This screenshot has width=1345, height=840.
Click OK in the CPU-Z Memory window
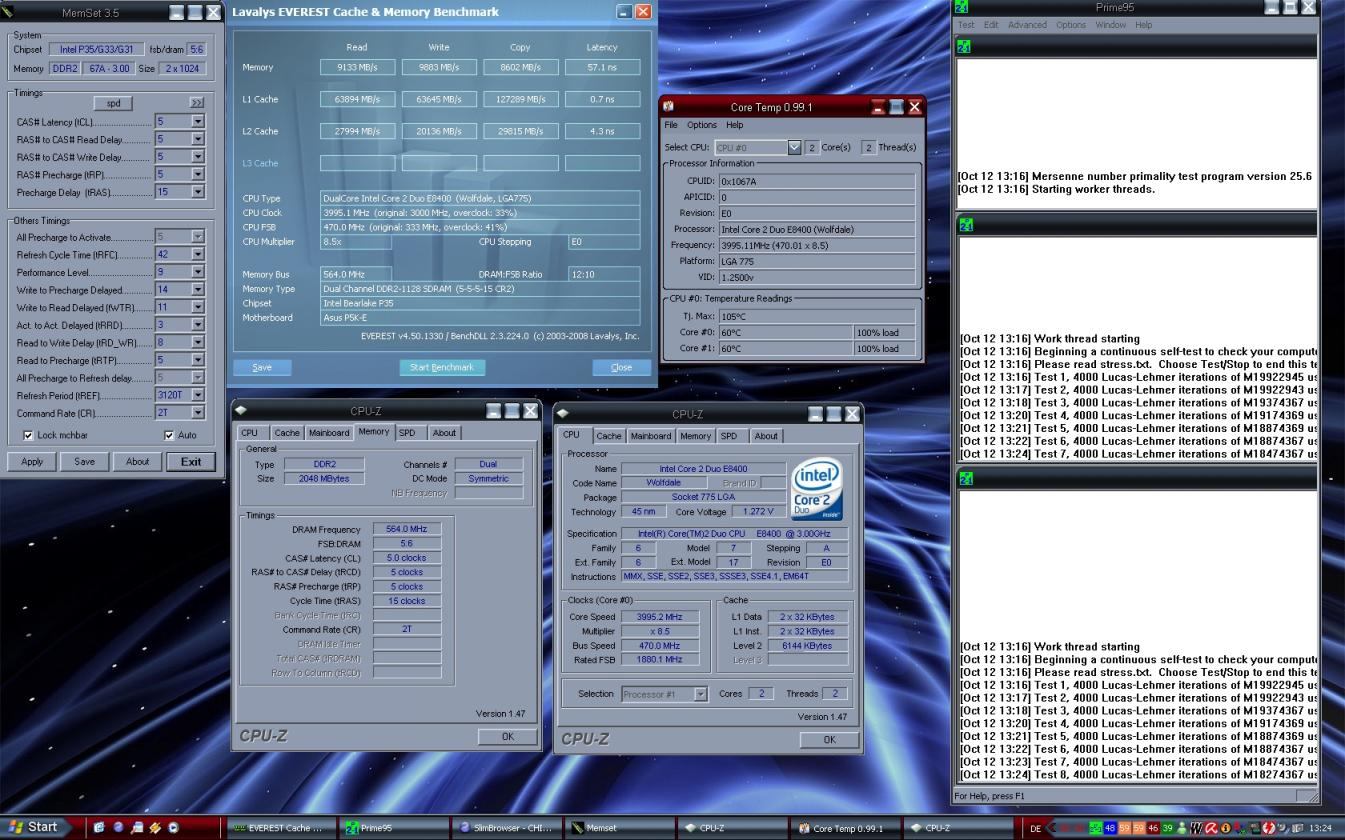click(x=507, y=736)
